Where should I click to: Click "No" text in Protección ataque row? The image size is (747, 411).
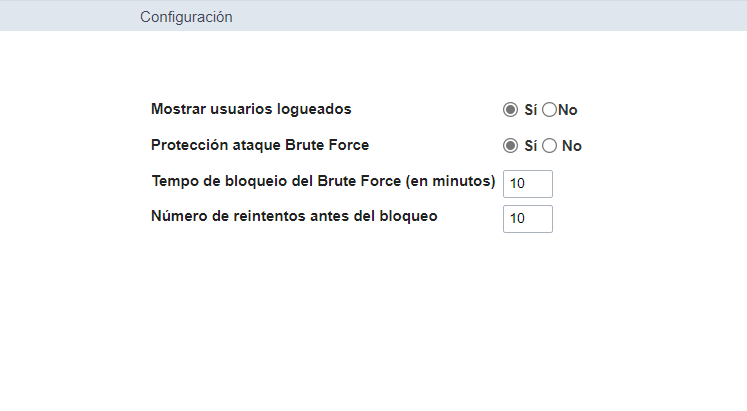[572, 146]
